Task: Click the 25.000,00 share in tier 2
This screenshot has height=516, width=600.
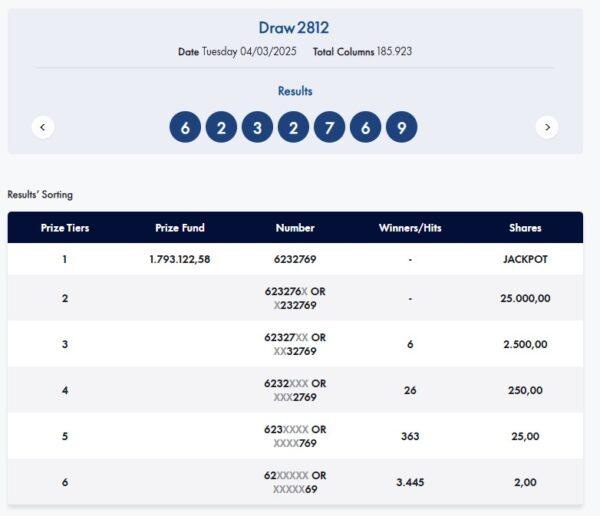Action: (x=525, y=298)
